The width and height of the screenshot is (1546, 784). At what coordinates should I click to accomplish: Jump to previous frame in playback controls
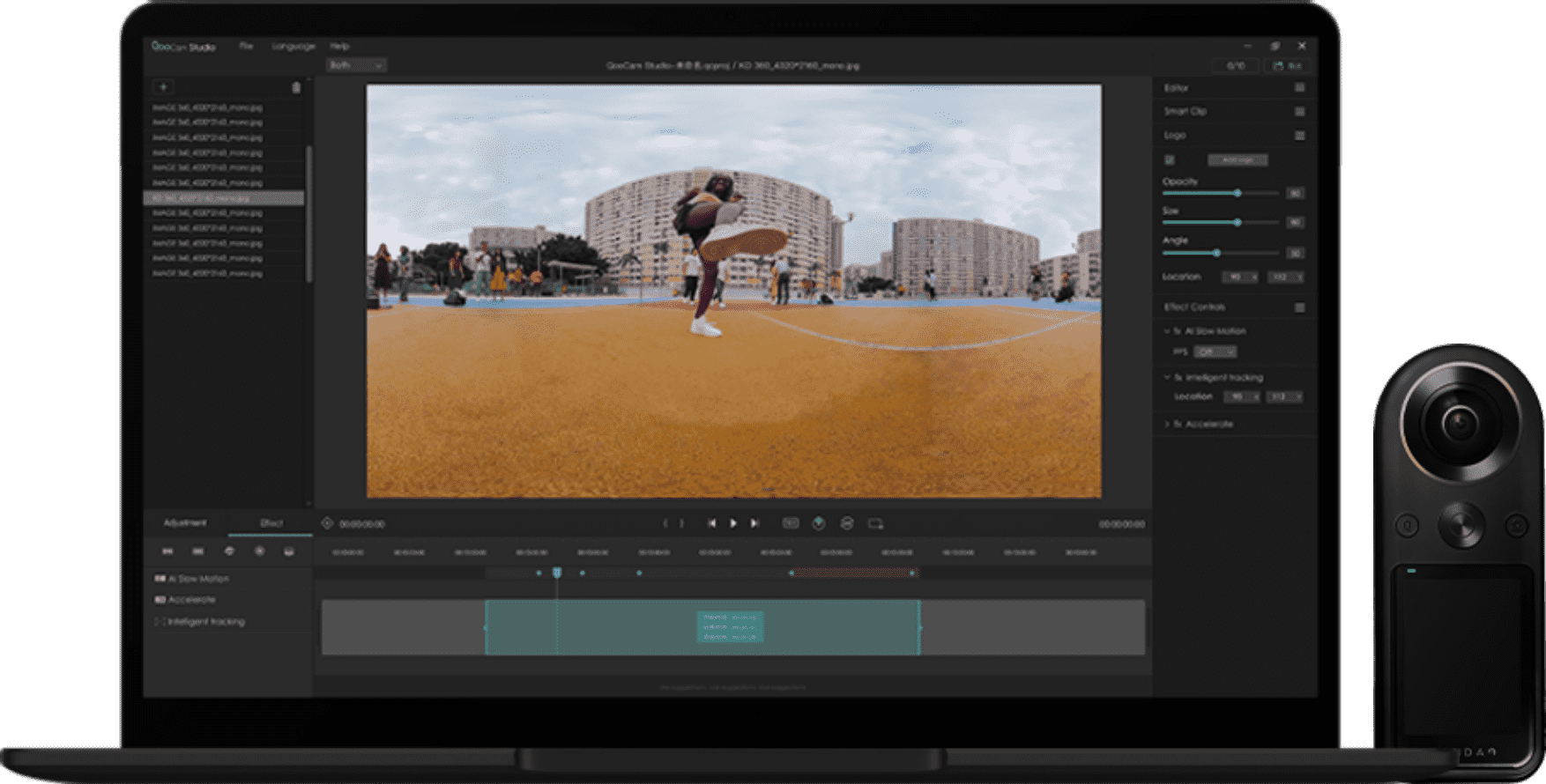pyautogui.click(x=712, y=523)
